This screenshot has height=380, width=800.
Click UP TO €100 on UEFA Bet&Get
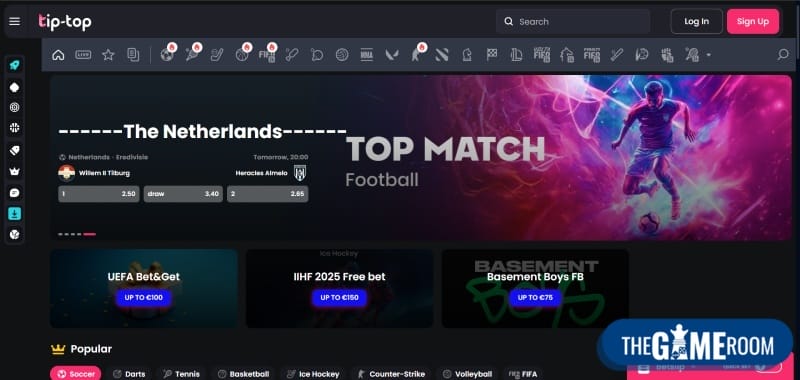tap(143, 297)
